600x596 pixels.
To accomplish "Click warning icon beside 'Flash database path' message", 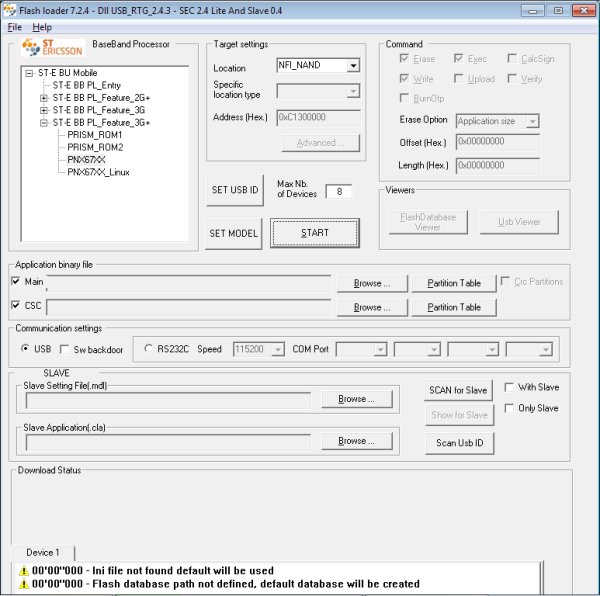I will click(x=24, y=584).
